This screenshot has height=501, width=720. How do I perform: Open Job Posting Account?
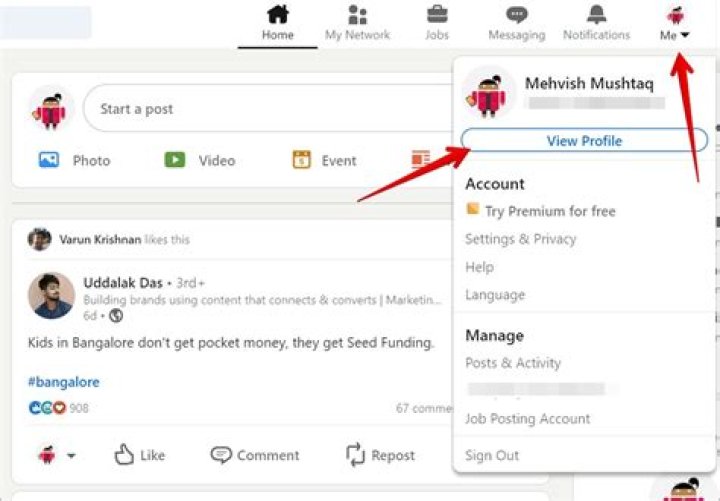click(x=528, y=419)
